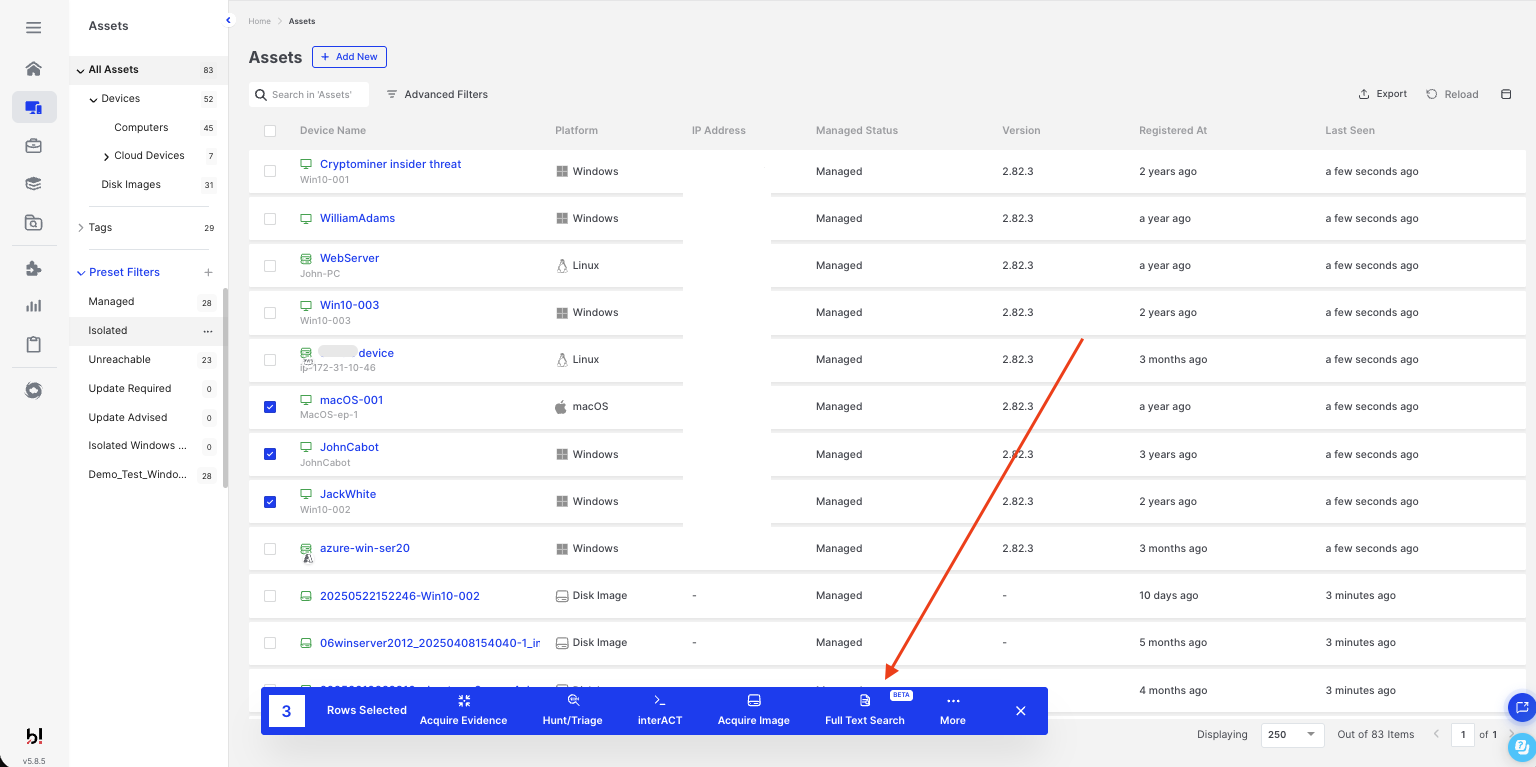This screenshot has width=1536, height=767.
Task: Click the Acquire Evidence icon in action bar
Action: (x=463, y=702)
